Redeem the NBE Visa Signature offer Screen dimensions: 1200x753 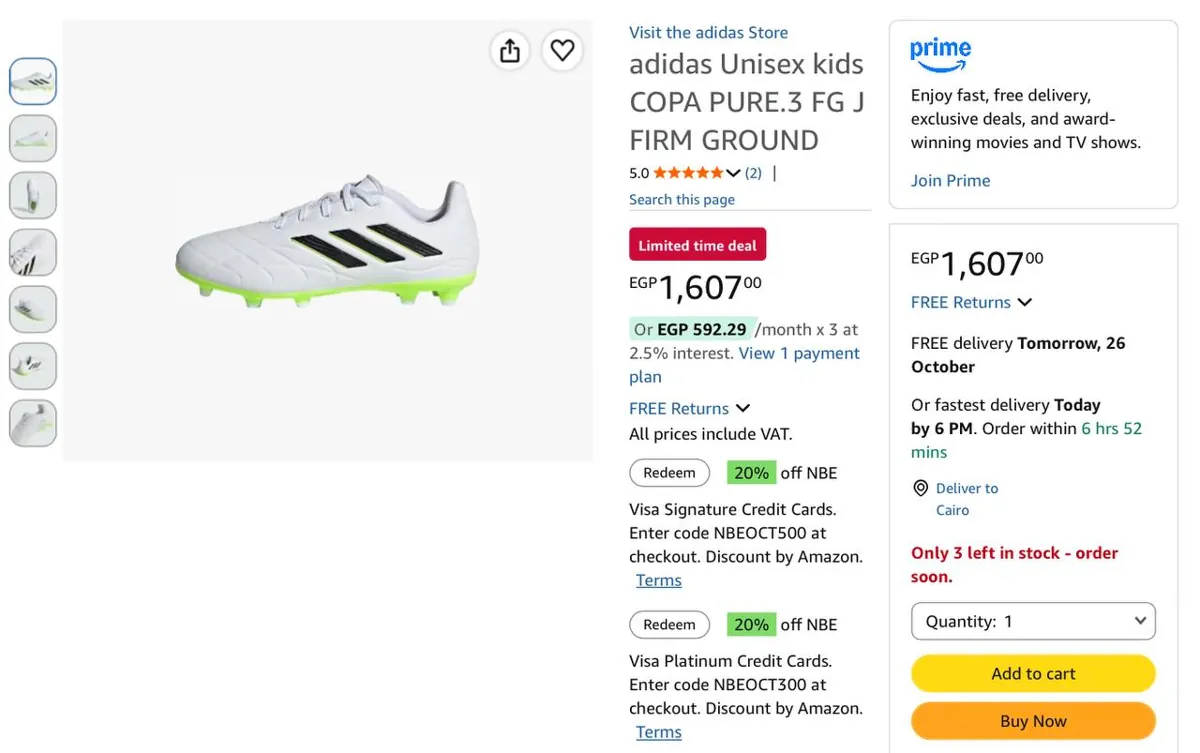tap(669, 473)
